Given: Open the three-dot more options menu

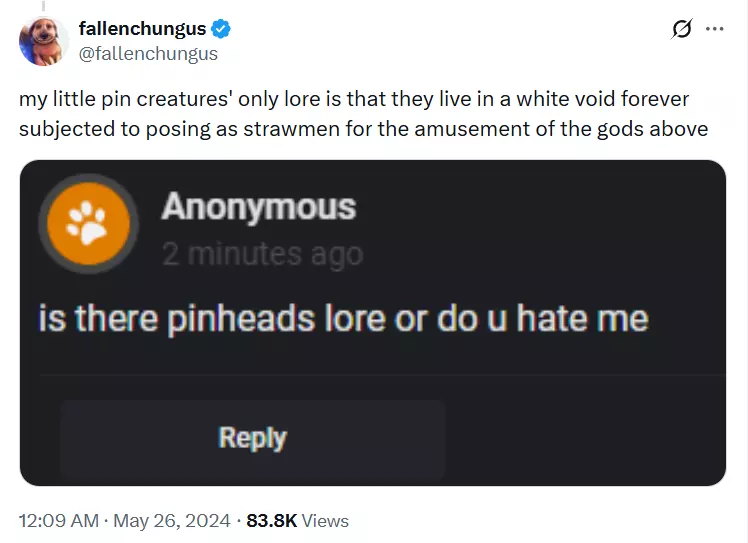Looking at the screenshot, I should click(x=714, y=29).
